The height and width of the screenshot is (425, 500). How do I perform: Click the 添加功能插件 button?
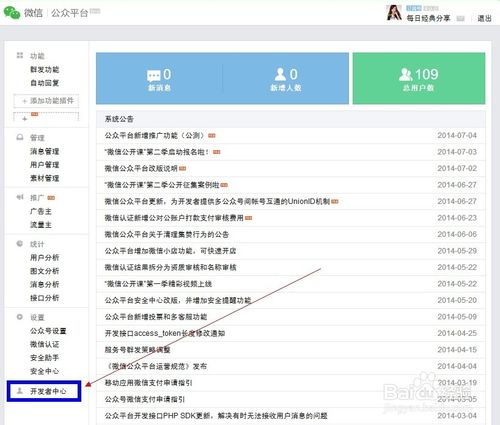click(46, 101)
